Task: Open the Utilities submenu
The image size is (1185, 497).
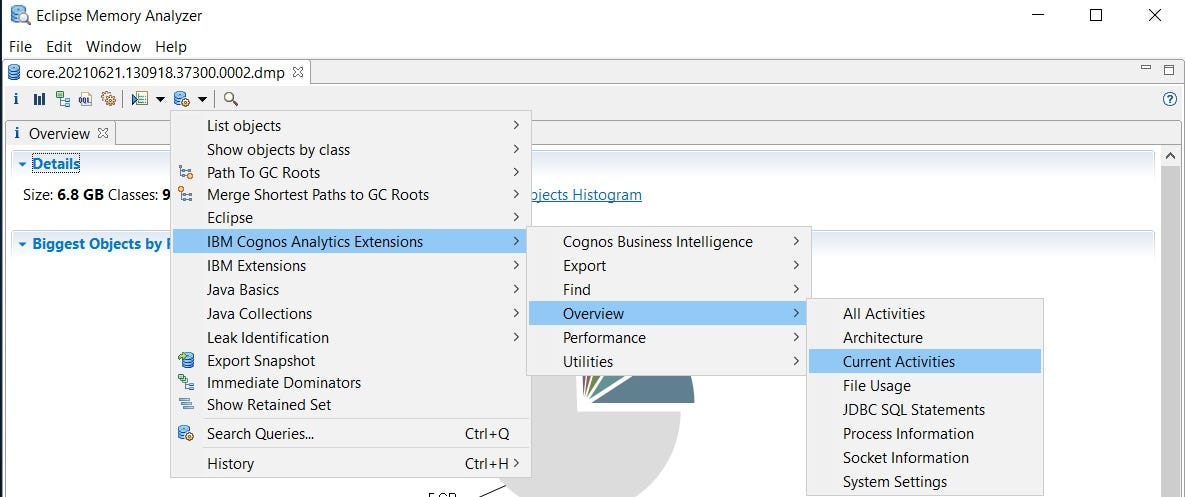Action: [669, 362]
